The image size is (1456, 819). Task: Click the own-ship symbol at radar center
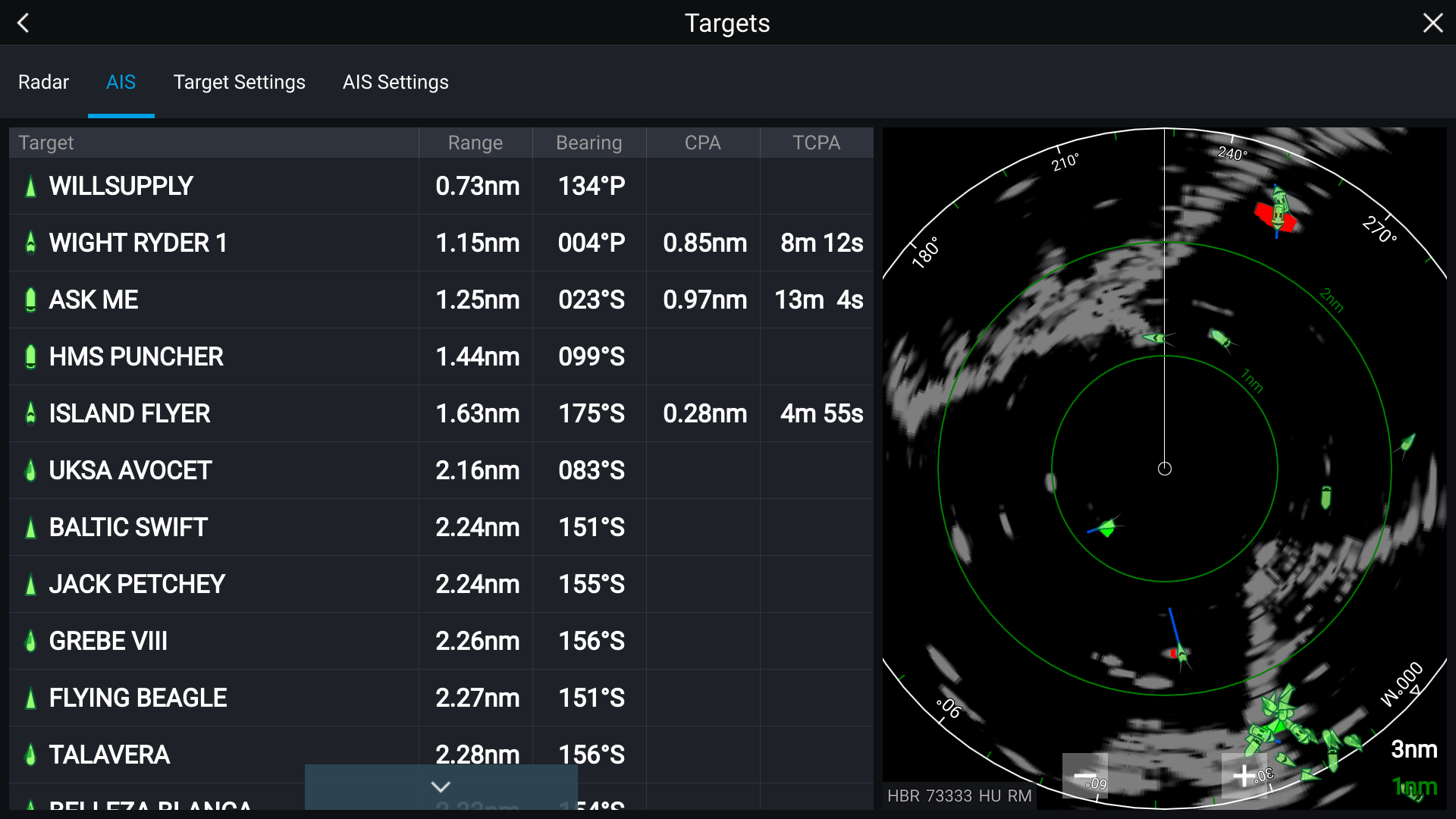(1164, 469)
